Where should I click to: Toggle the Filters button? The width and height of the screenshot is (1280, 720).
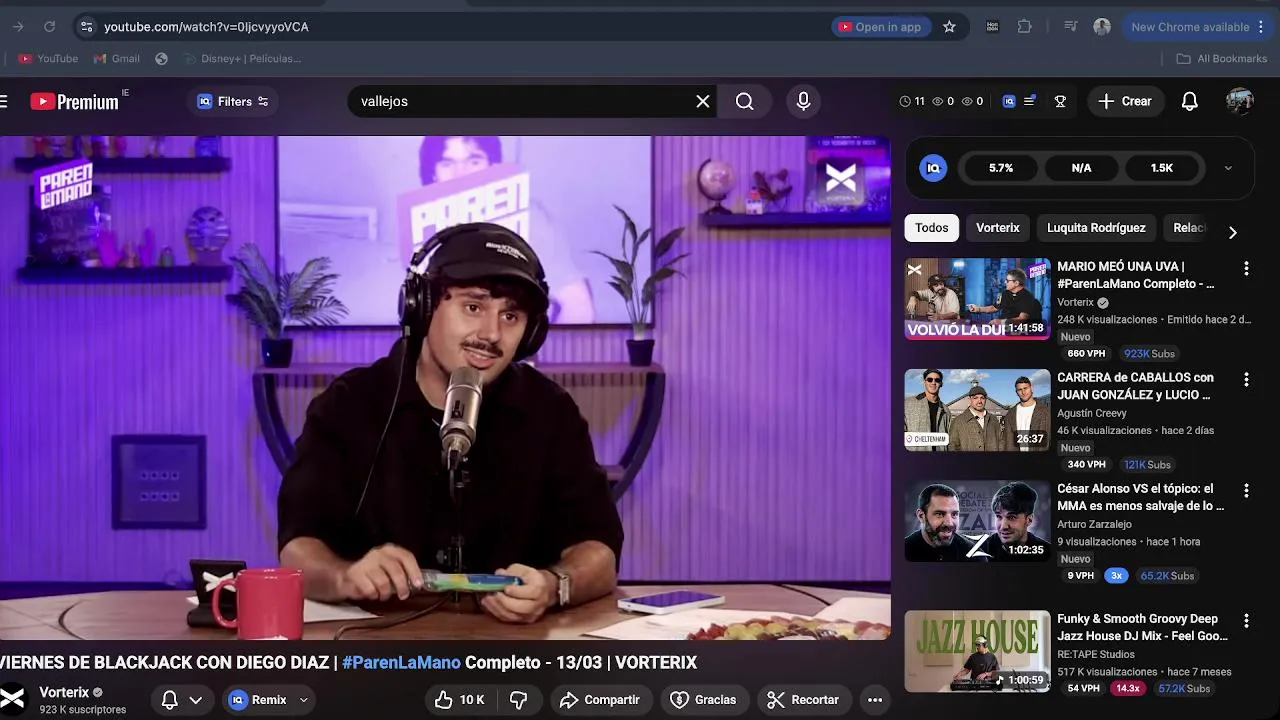pos(233,101)
